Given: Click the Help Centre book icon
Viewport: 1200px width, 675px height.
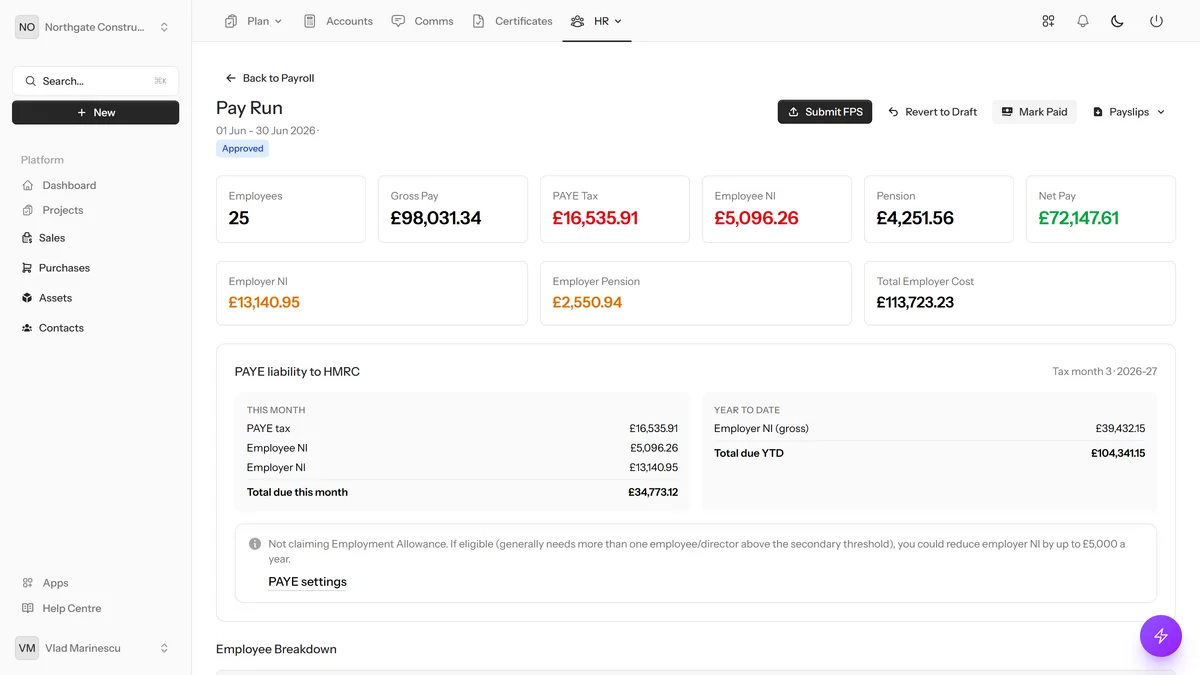Looking at the screenshot, I should [x=28, y=608].
